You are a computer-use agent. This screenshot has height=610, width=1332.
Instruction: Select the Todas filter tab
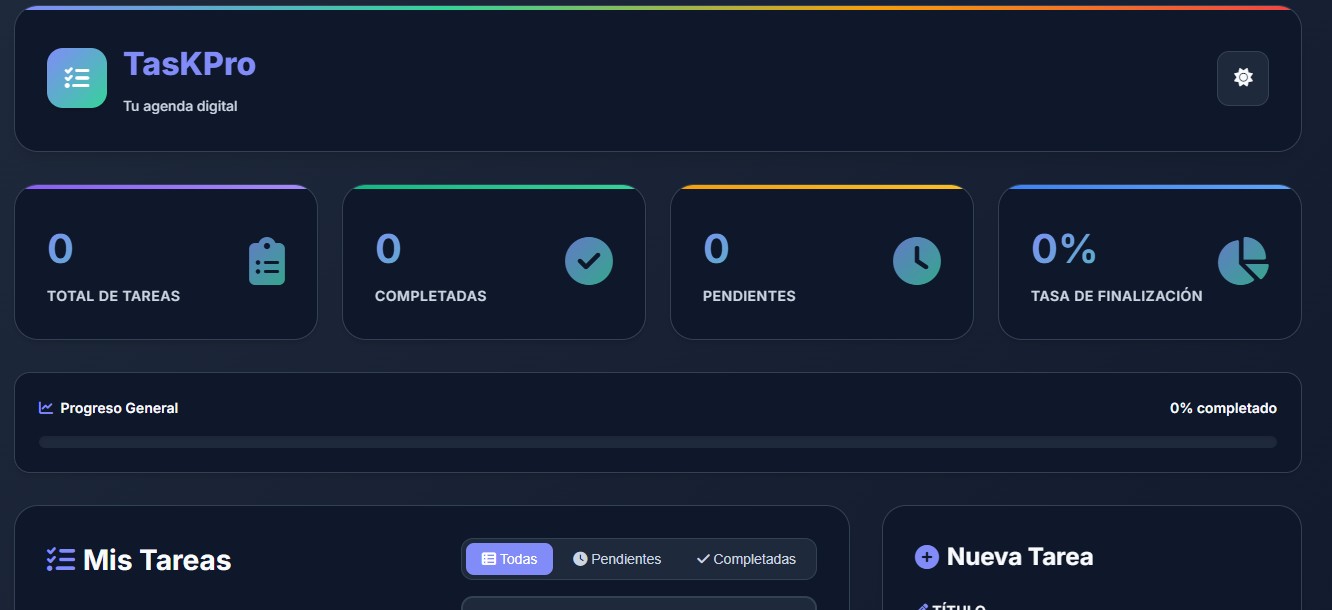pyautogui.click(x=509, y=559)
